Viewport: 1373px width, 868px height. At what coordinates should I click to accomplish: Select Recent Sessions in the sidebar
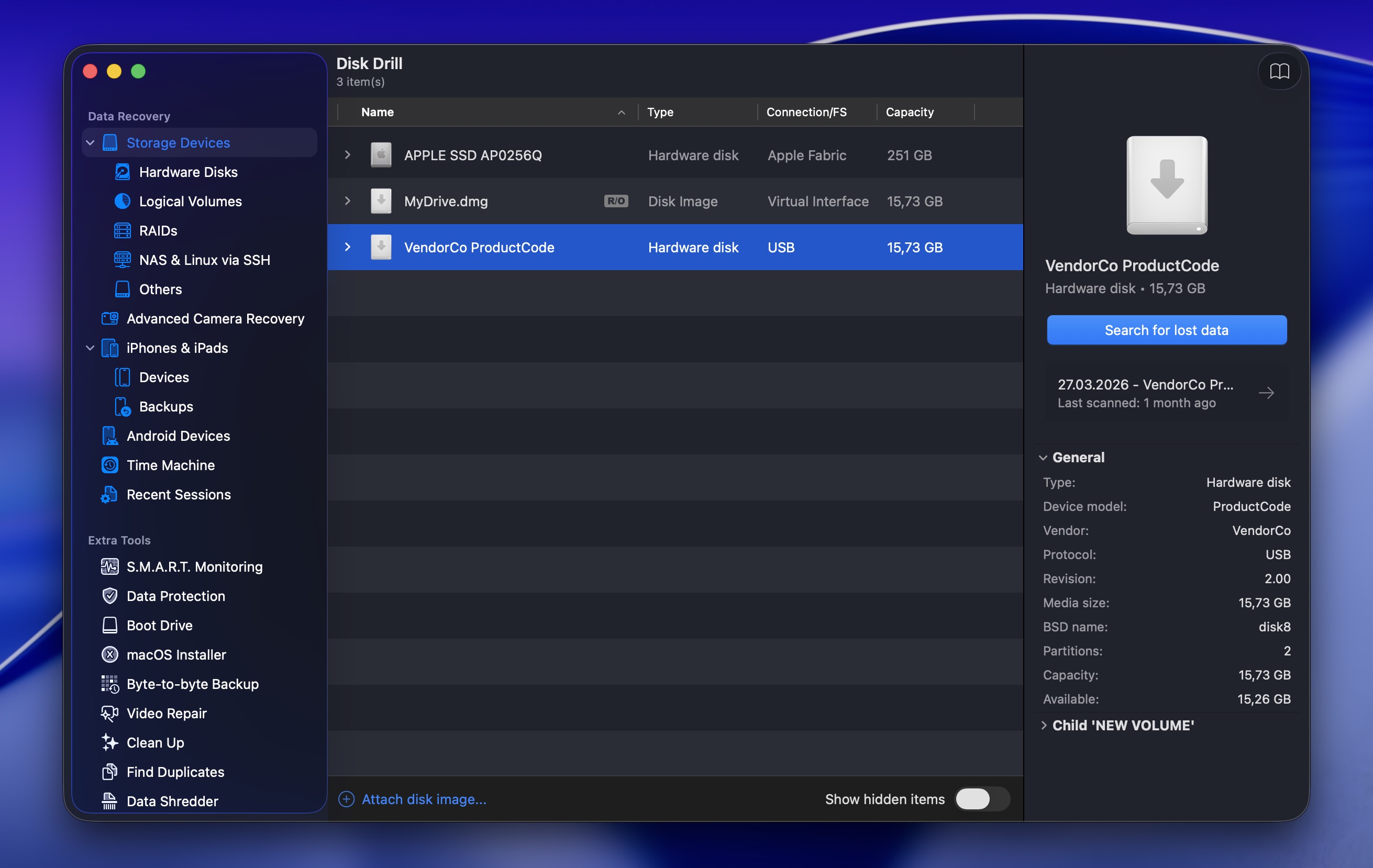[179, 495]
